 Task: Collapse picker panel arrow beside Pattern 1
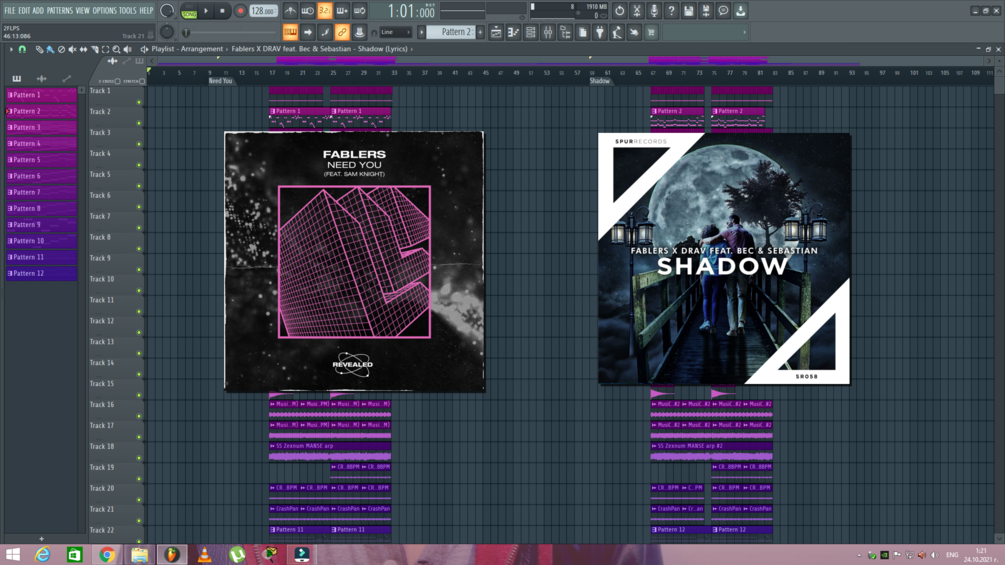81,90
